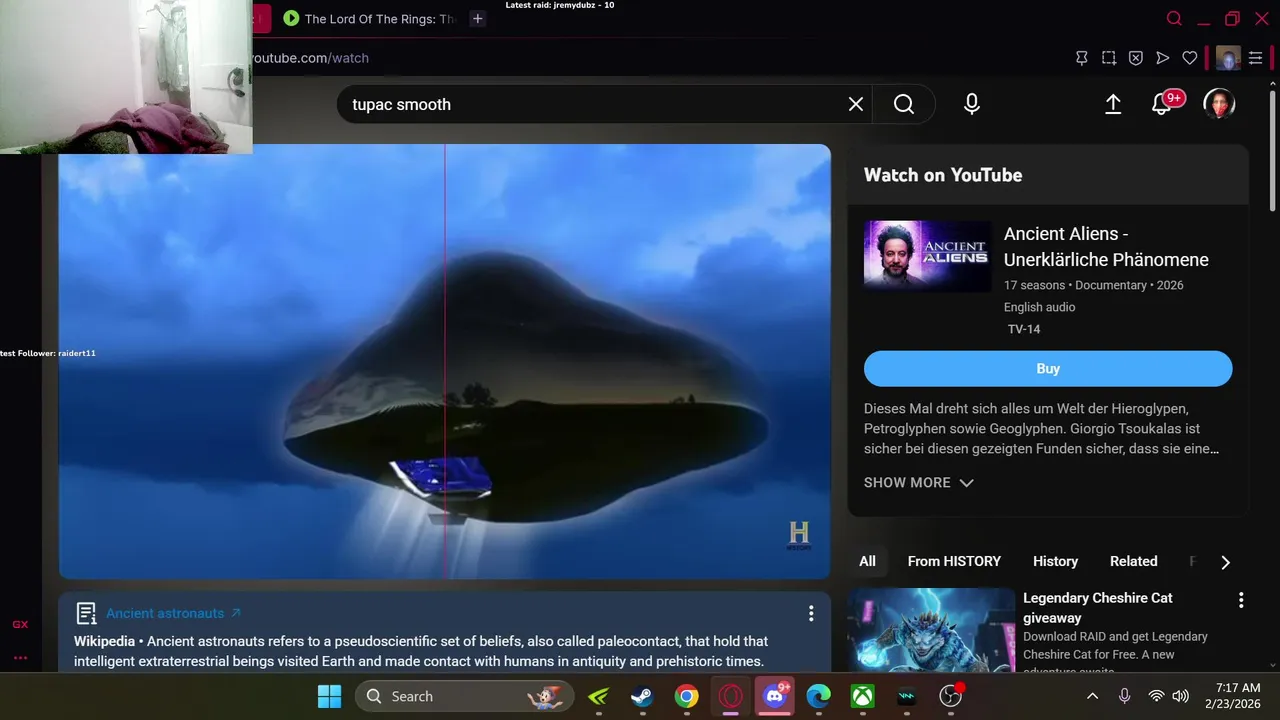The width and height of the screenshot is (1280, 720).
Task: Open Discord from the taskbar
Action: coord(775,696)
